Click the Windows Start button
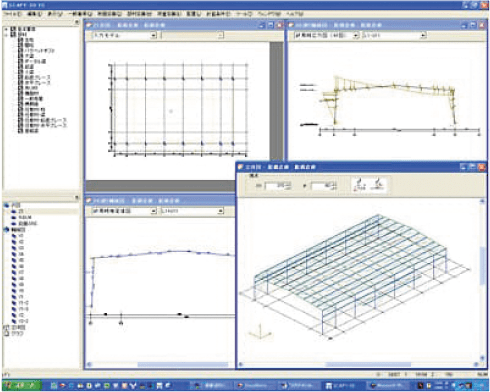490x392 pixels. [x=22, y=385]
